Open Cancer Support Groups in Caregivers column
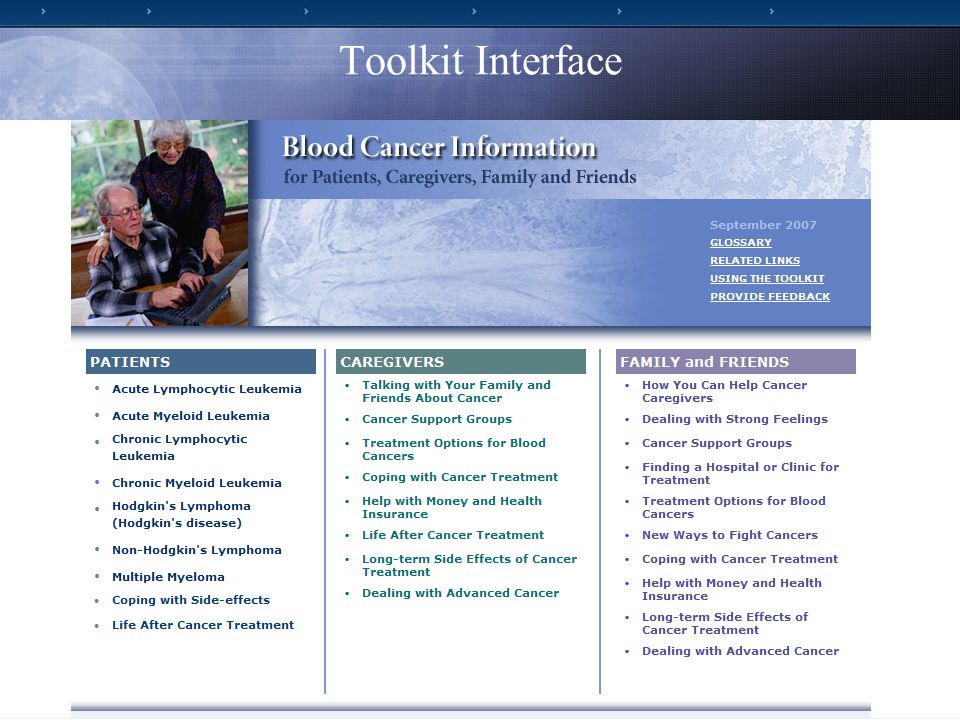Image resolution: width=960 pixels, height=720 pixels. 437,419
